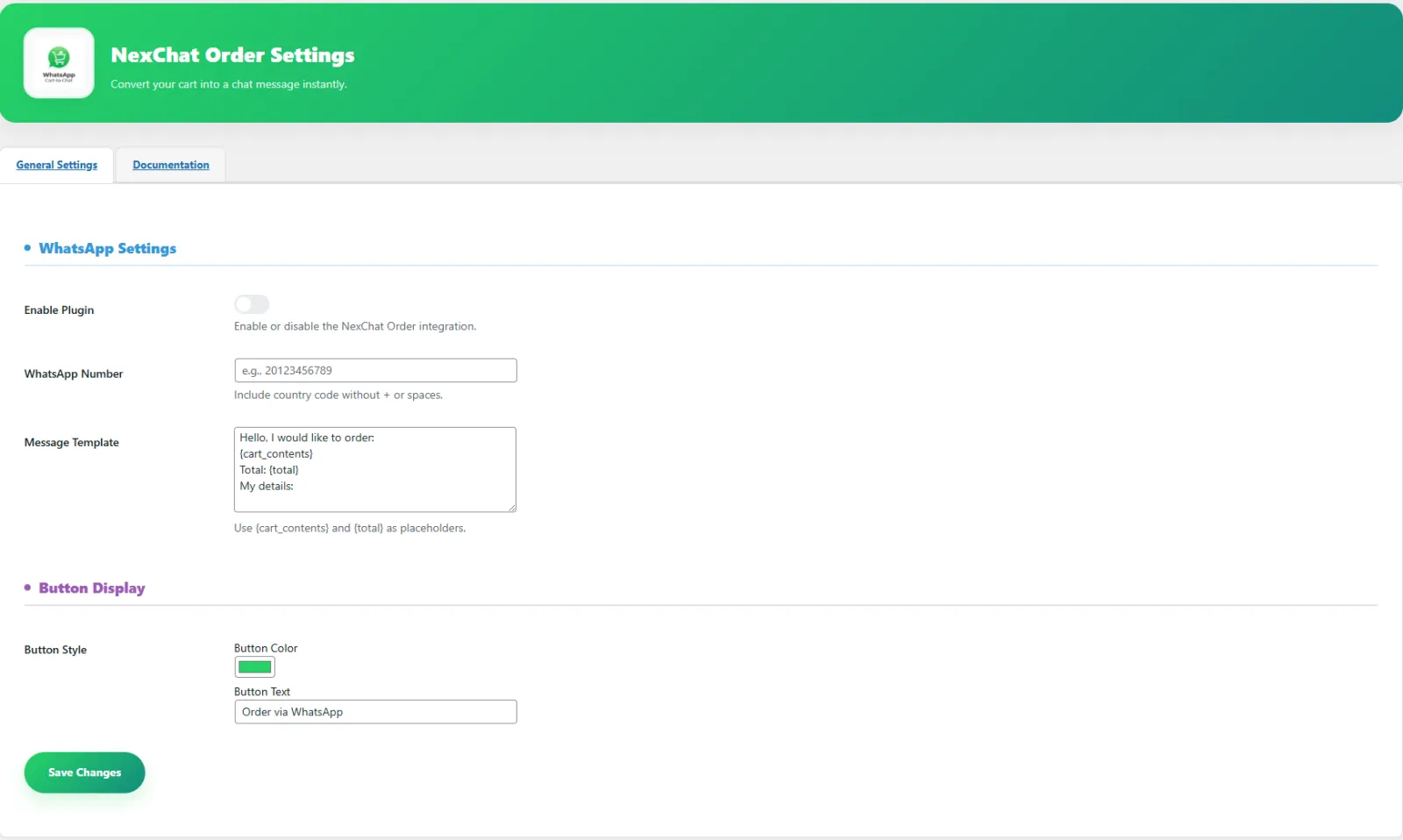The width and height of the screenshot is (1403, 840).
Task: Open the Documentation tab
Action: [x=171, y=165]
